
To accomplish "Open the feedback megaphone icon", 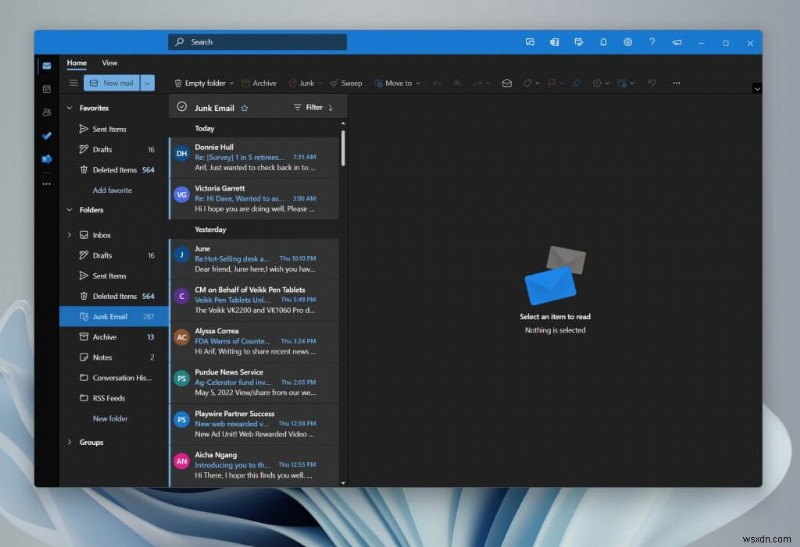I will click(677, 42).
